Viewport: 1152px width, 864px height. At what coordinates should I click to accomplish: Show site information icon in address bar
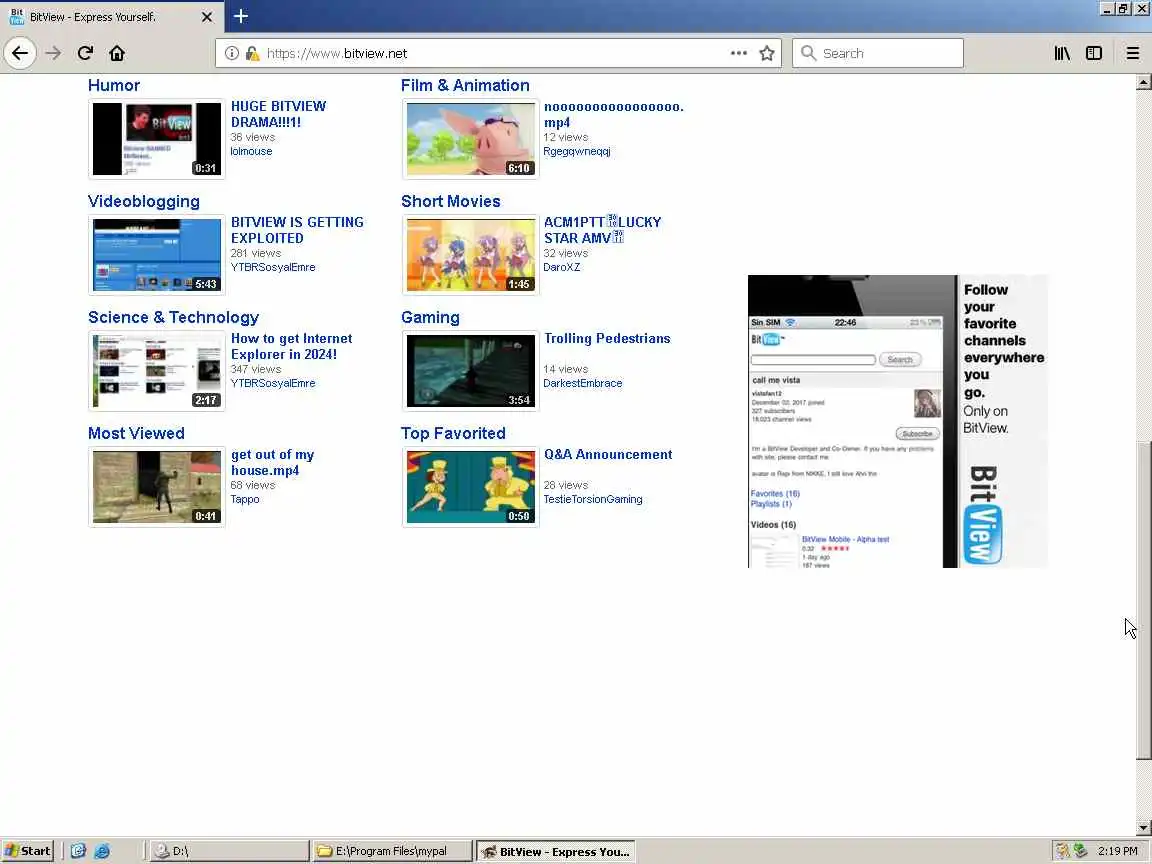231,53
